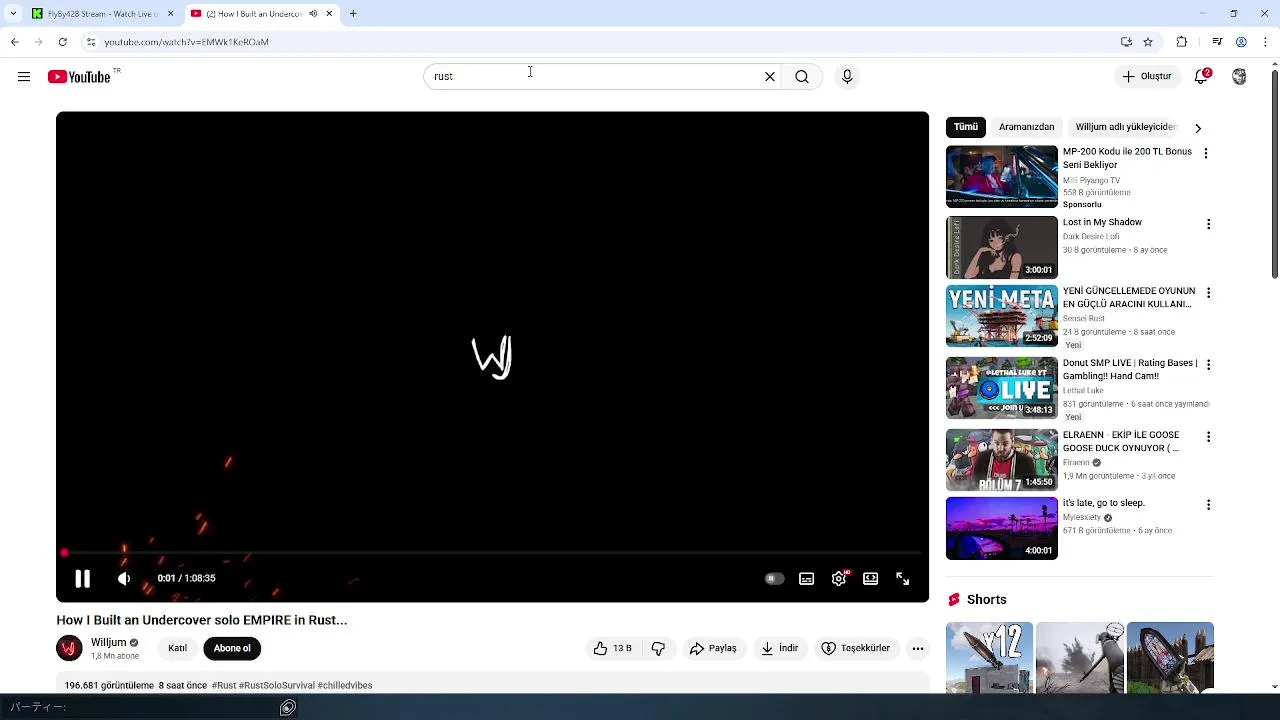Viewport: 1280px width, 720px height.
Task: Subscribe with Abone ol button
Action: tap(232, 648)
